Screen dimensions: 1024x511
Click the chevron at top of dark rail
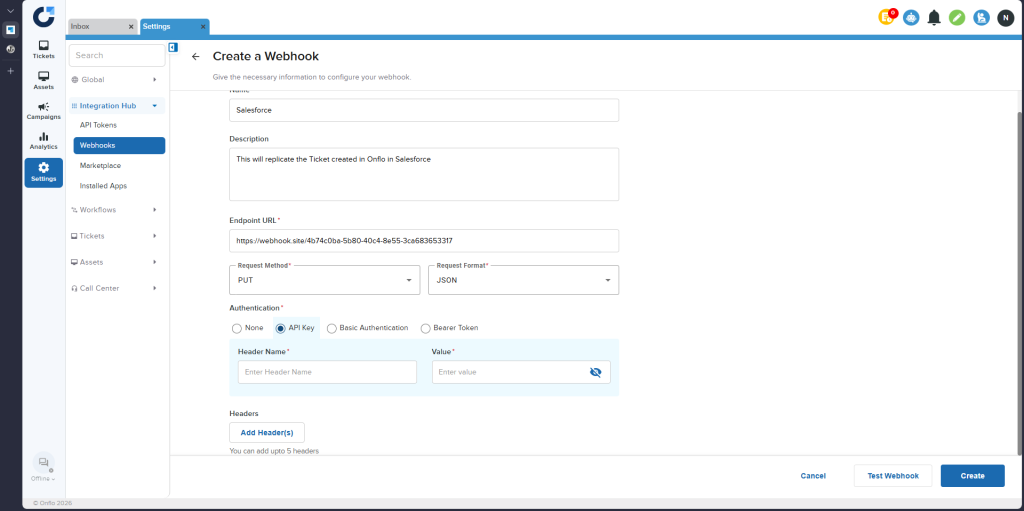(x=10, y=11)
